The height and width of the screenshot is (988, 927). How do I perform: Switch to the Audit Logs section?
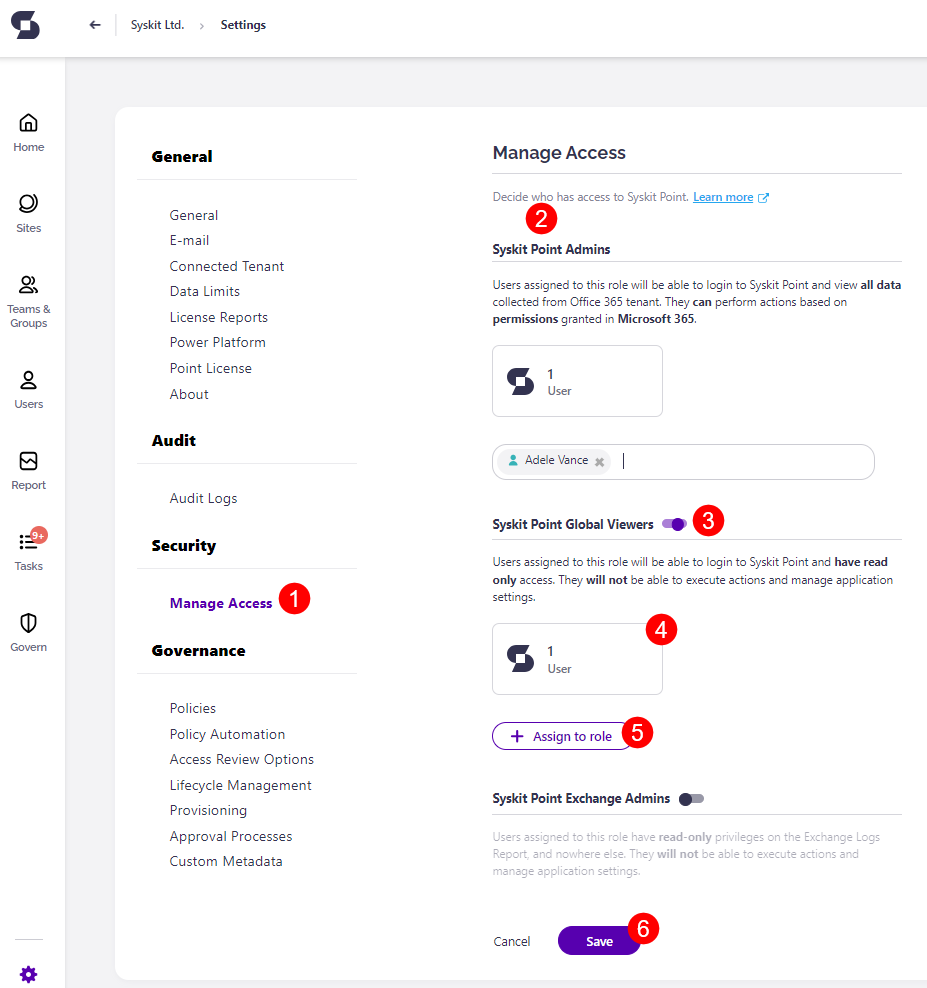pyautogui.click(x=206, y=497)
